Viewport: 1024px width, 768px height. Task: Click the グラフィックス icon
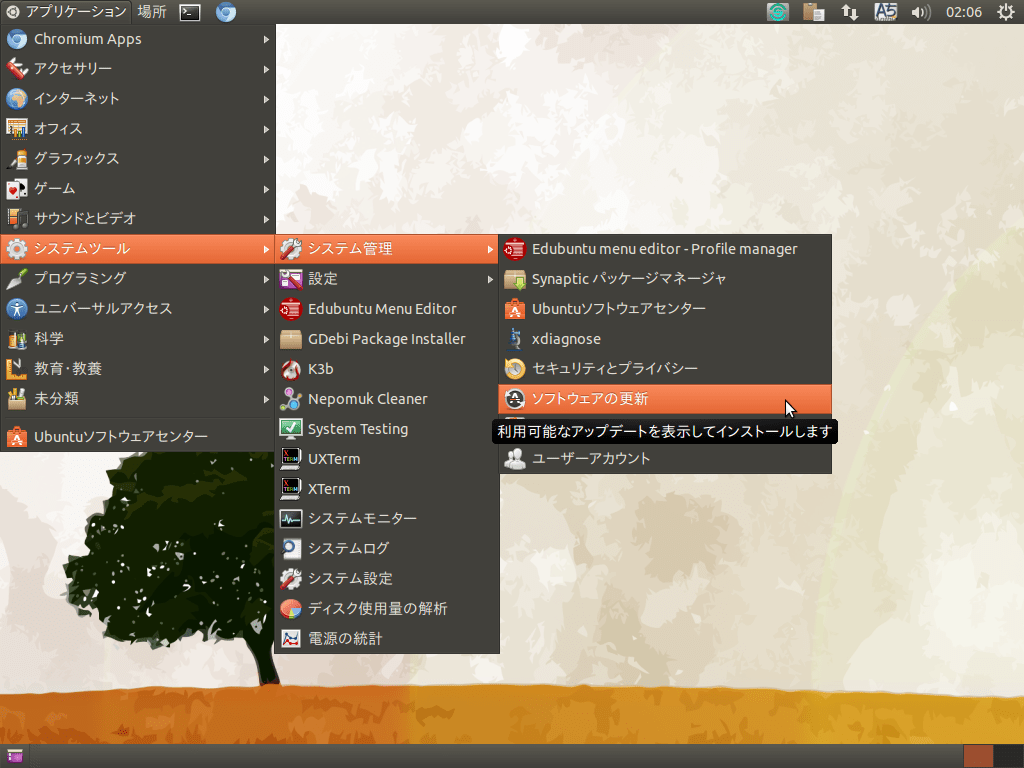coord(16,159)
